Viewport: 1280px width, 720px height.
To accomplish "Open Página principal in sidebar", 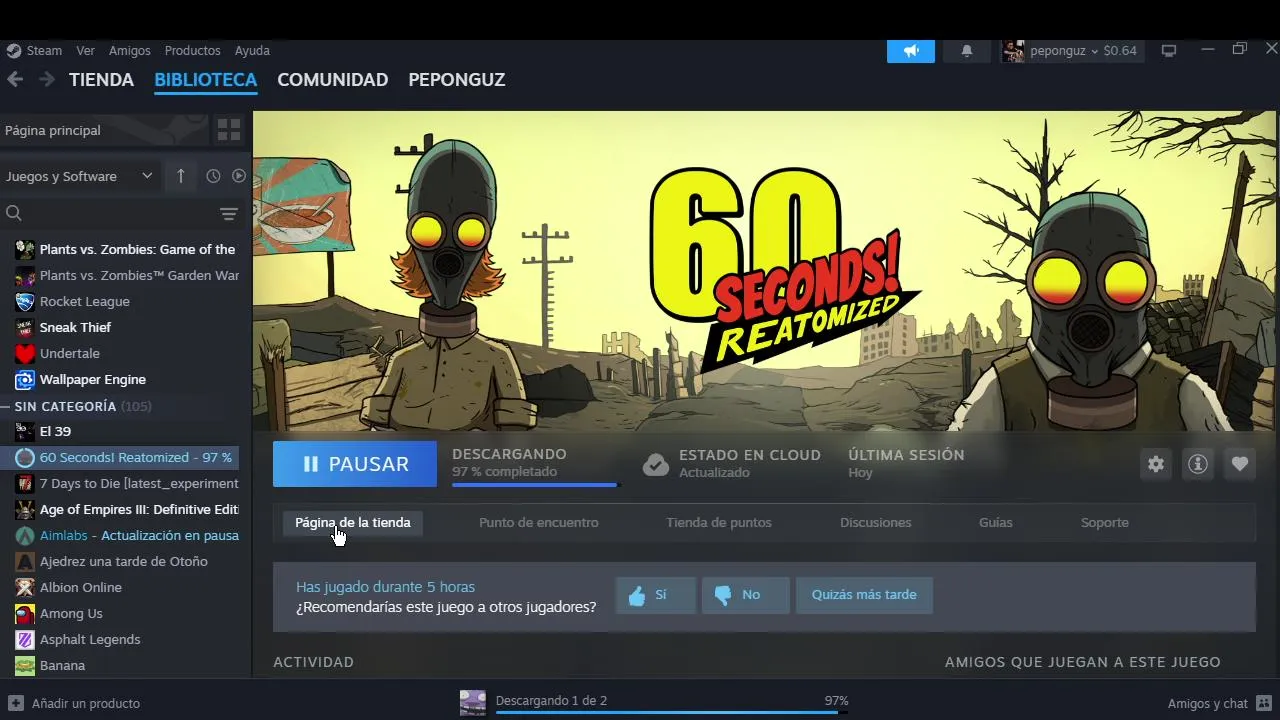I will 104,130.
